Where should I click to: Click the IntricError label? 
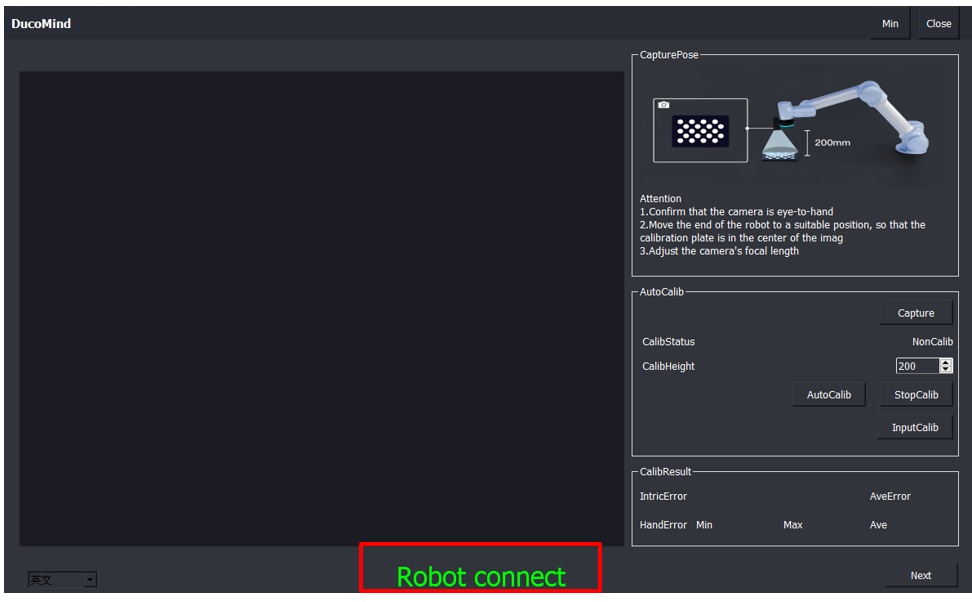[663, 497]
